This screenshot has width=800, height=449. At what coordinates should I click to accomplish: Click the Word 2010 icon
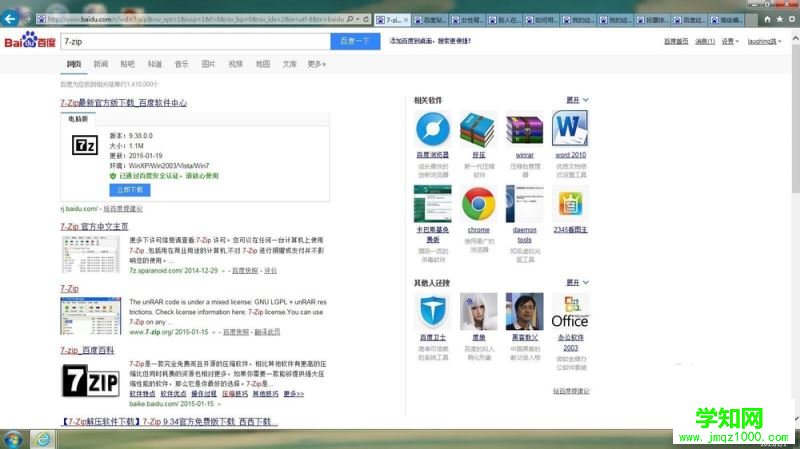(570, 129)
